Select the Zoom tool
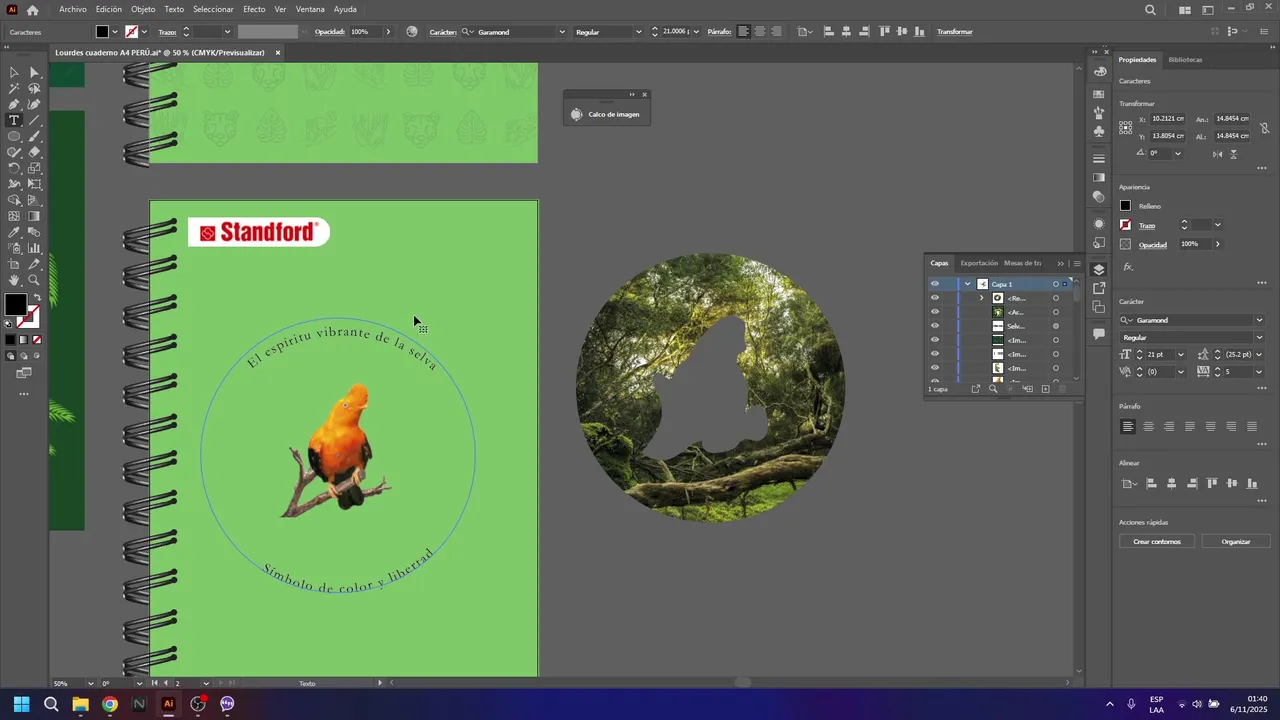 34,280
